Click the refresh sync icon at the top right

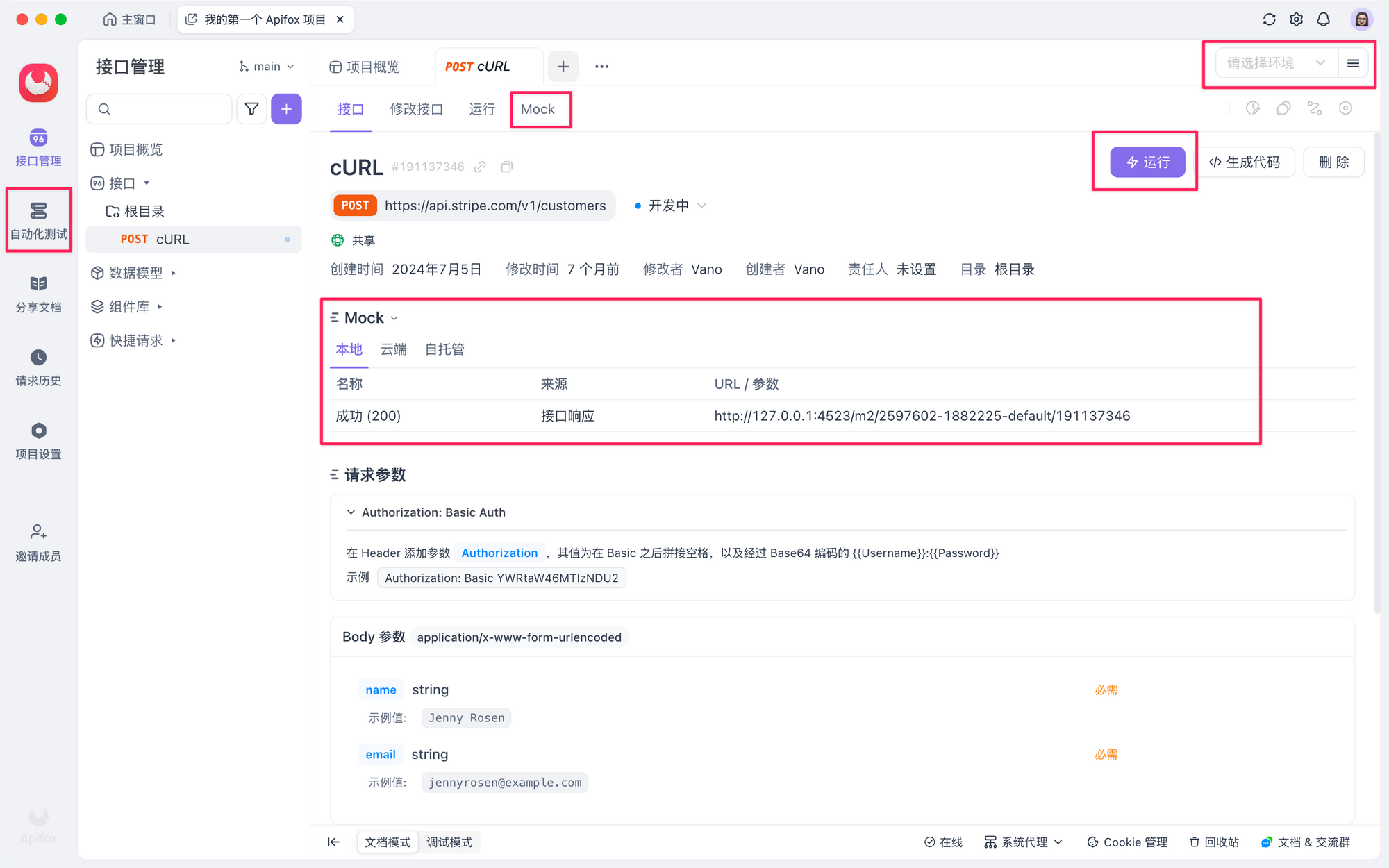pyautogui.click(x=1269, y=19)
